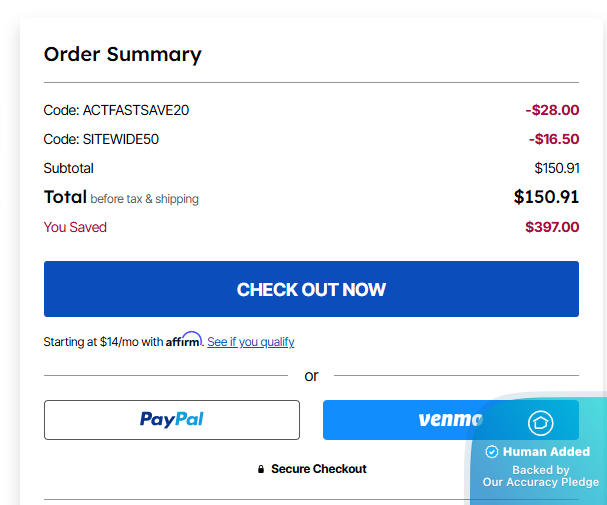Click the -$28.00 discount amount
The height and width of the screenshot is (505, 607).
click(552, 110)
